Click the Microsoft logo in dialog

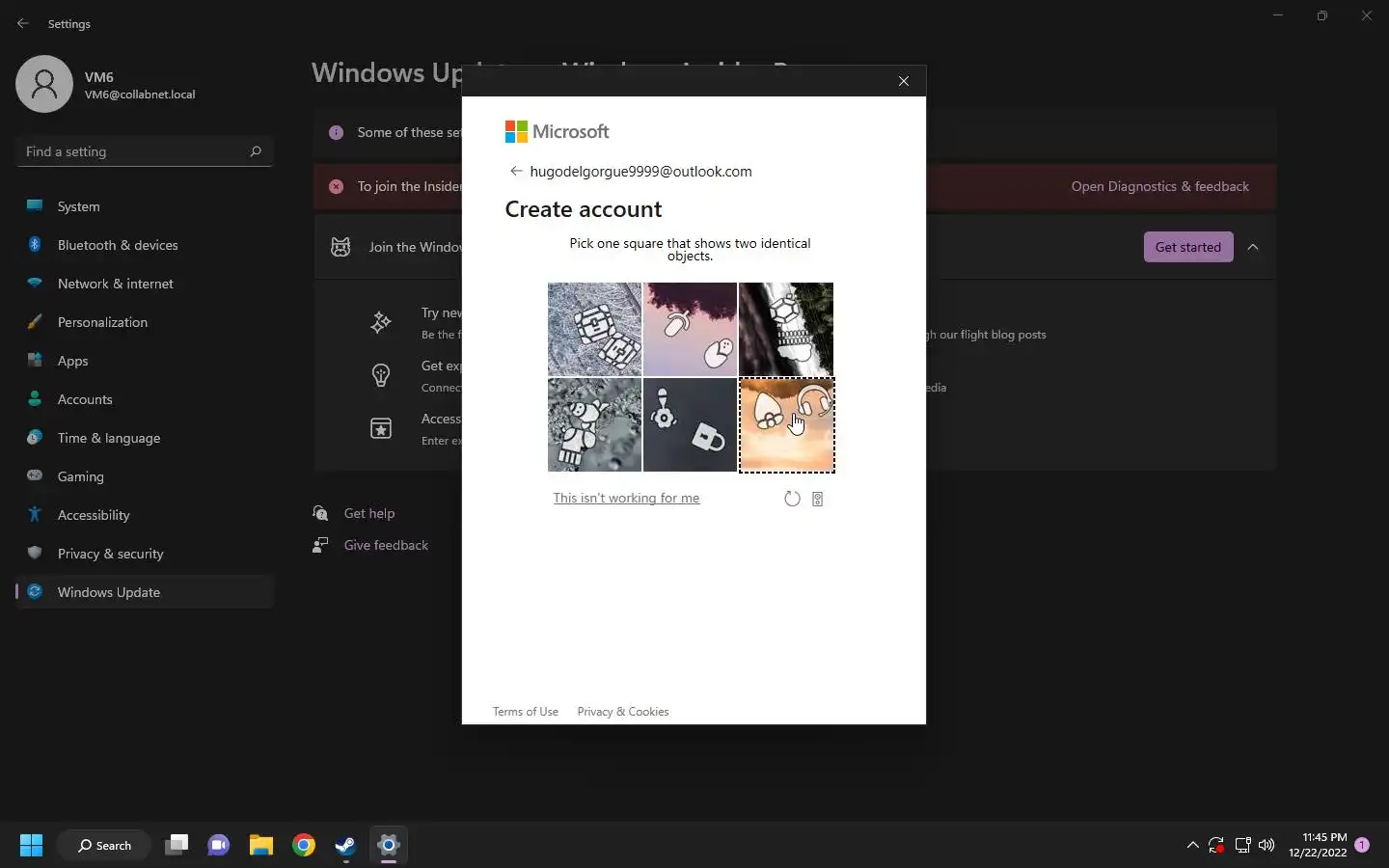point(558,131)
